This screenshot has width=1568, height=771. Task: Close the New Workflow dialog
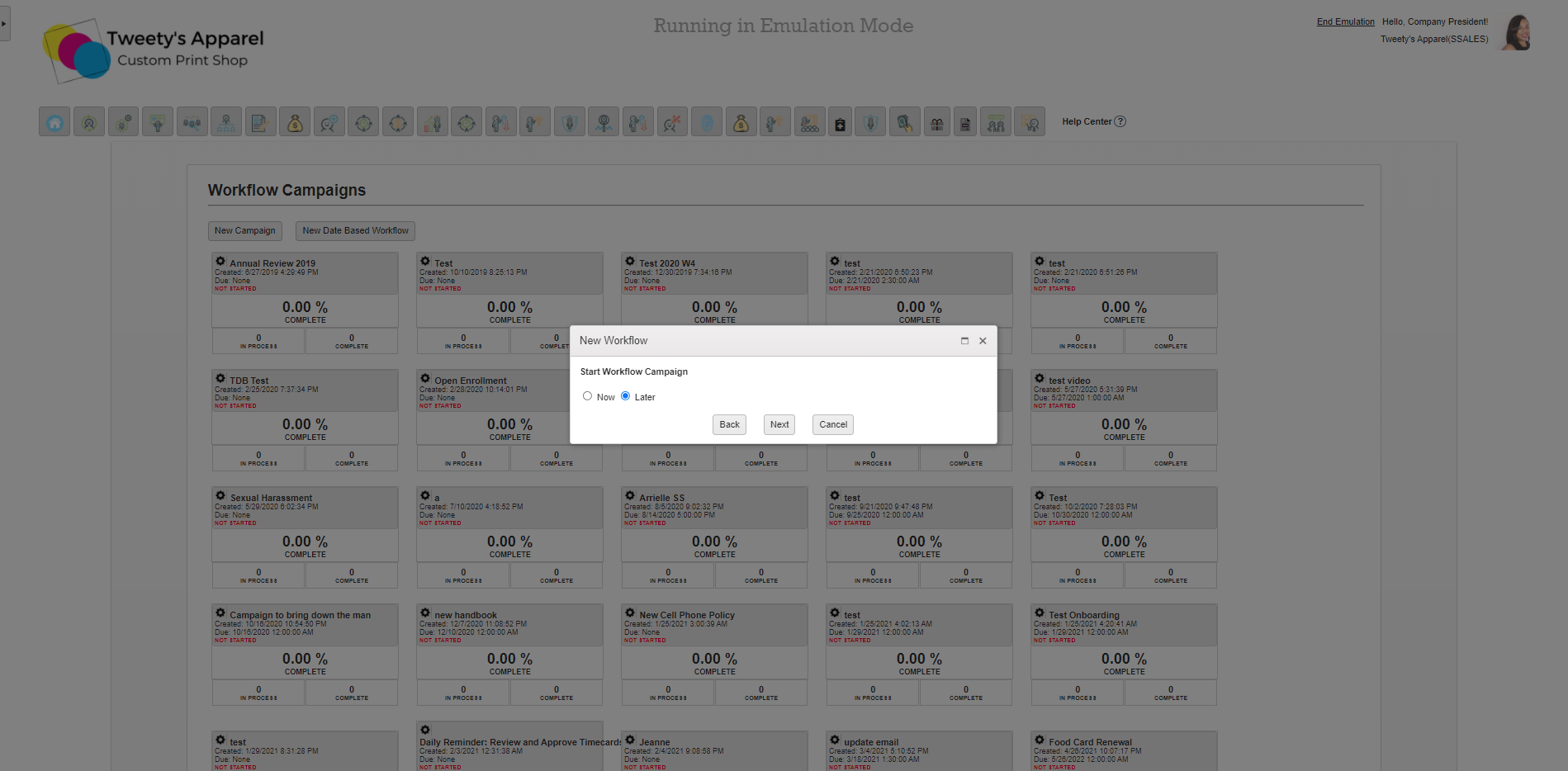(983, 341)
